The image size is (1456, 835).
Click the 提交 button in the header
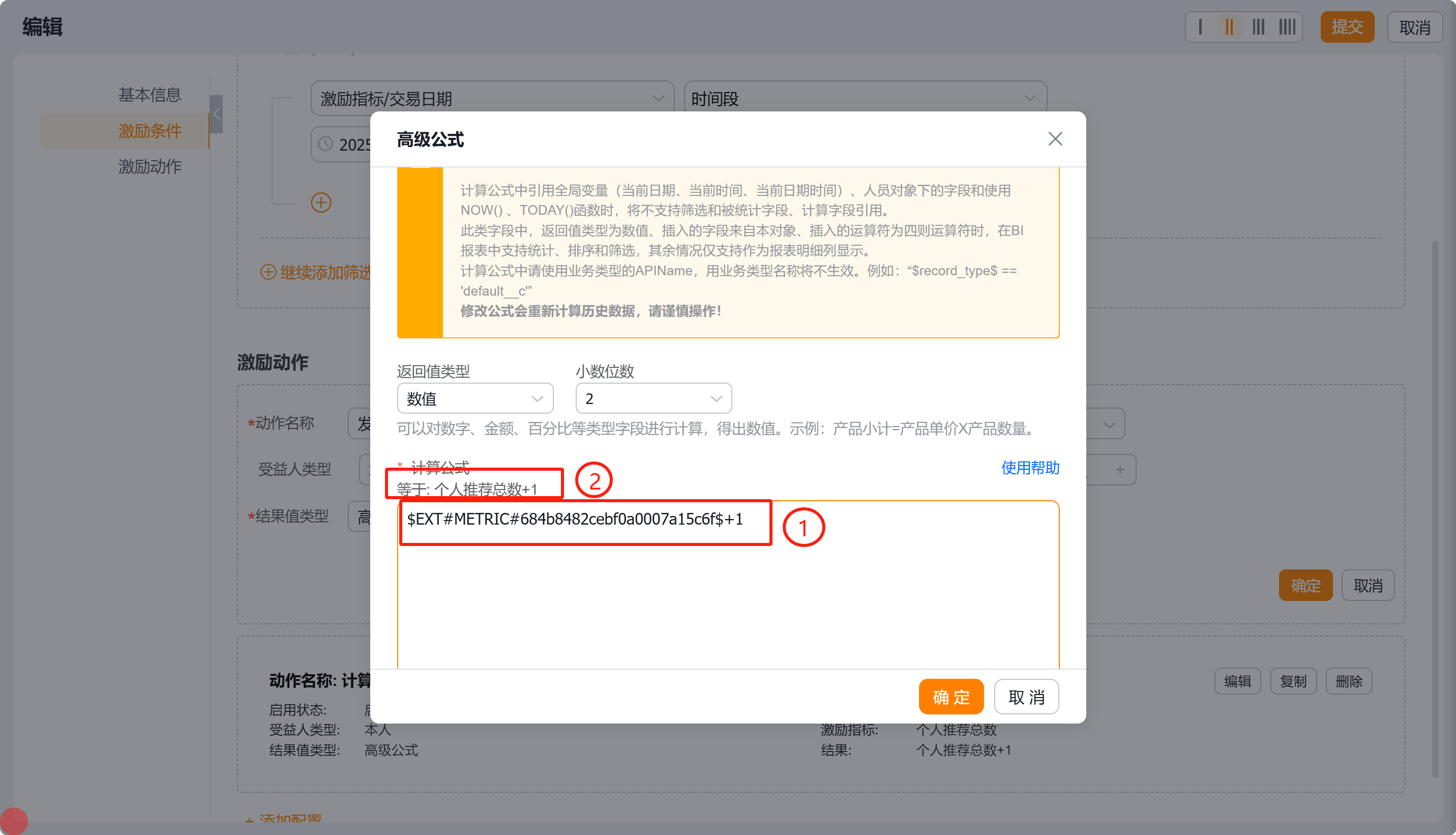click(1347, 27)
